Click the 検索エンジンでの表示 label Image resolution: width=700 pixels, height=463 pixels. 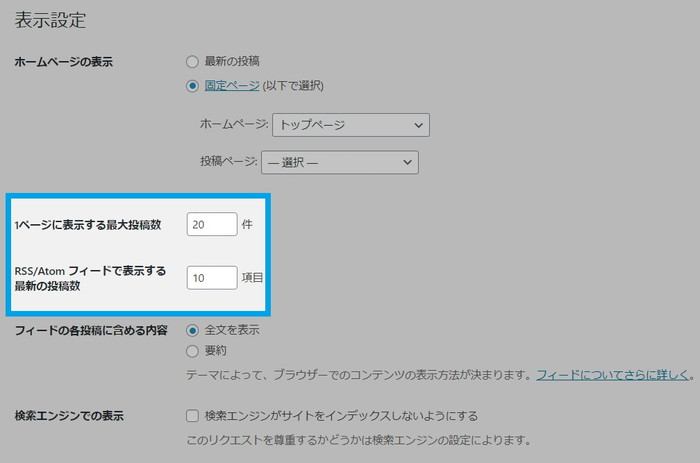(x=69, y=416)
